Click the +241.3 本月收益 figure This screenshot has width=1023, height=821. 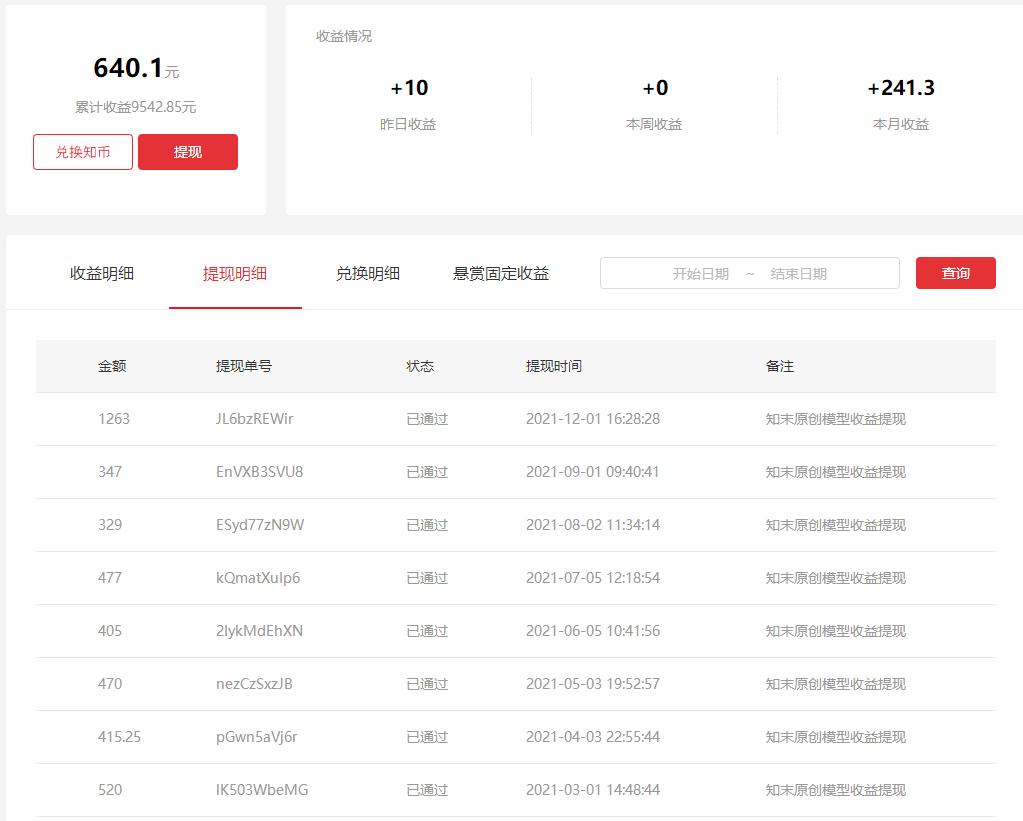pos(901,88)
